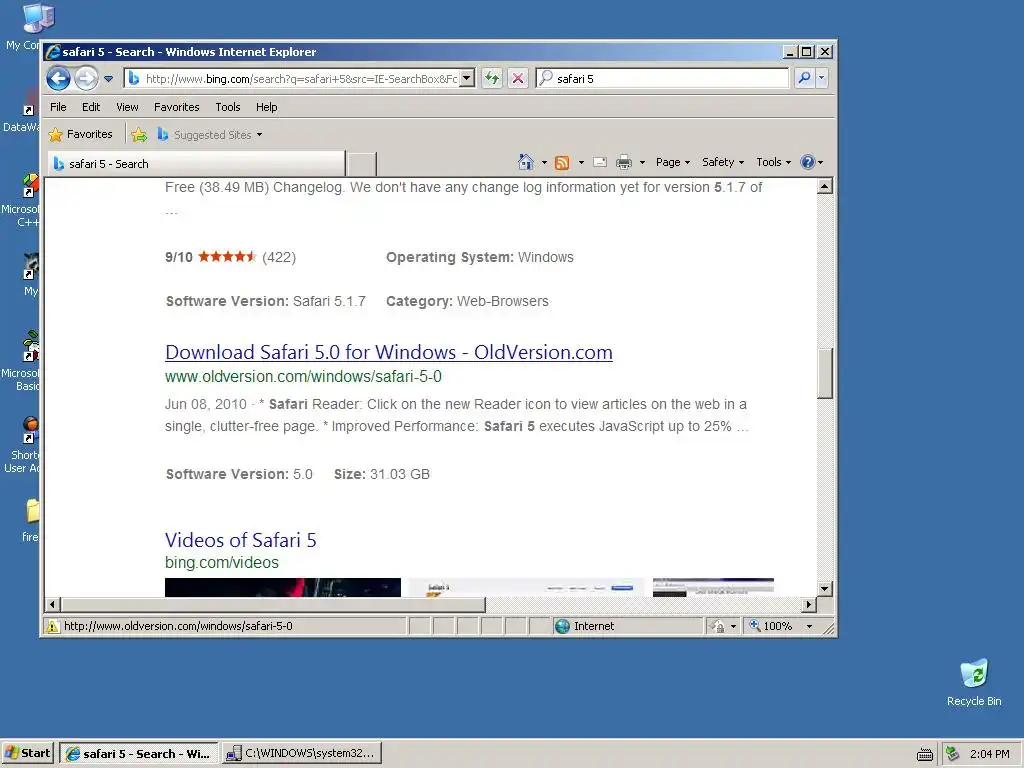Expand the zoom level dropdown arrow
Viewport: 1024px width, 768px height.
(809, 626)
